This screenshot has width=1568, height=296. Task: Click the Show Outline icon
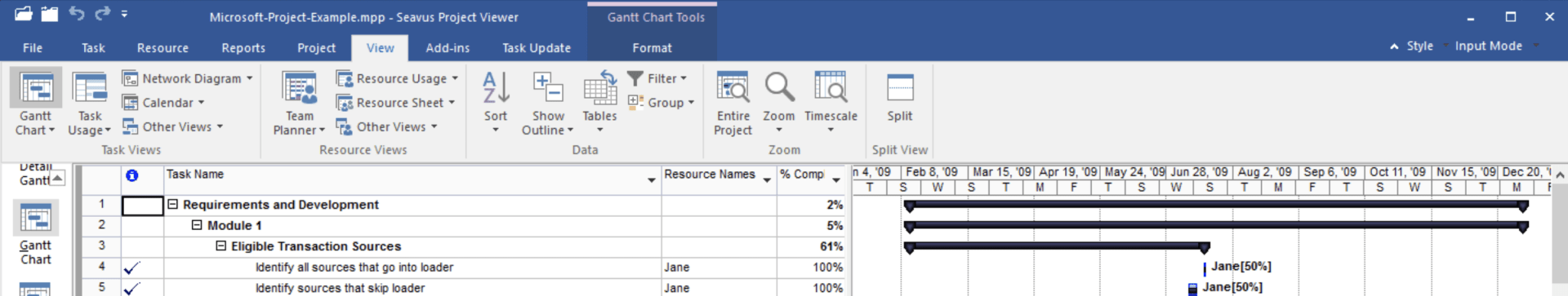pos(548,87)
